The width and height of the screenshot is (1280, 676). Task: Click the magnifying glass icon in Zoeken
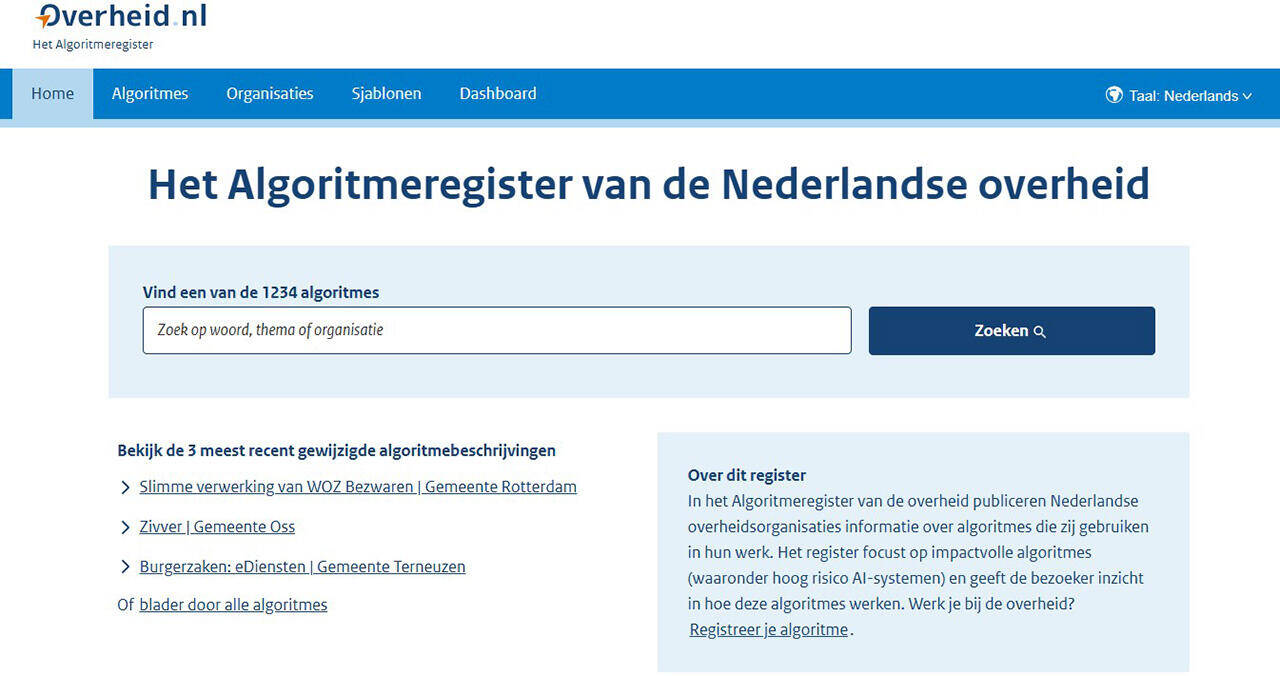pos(1040,332)
